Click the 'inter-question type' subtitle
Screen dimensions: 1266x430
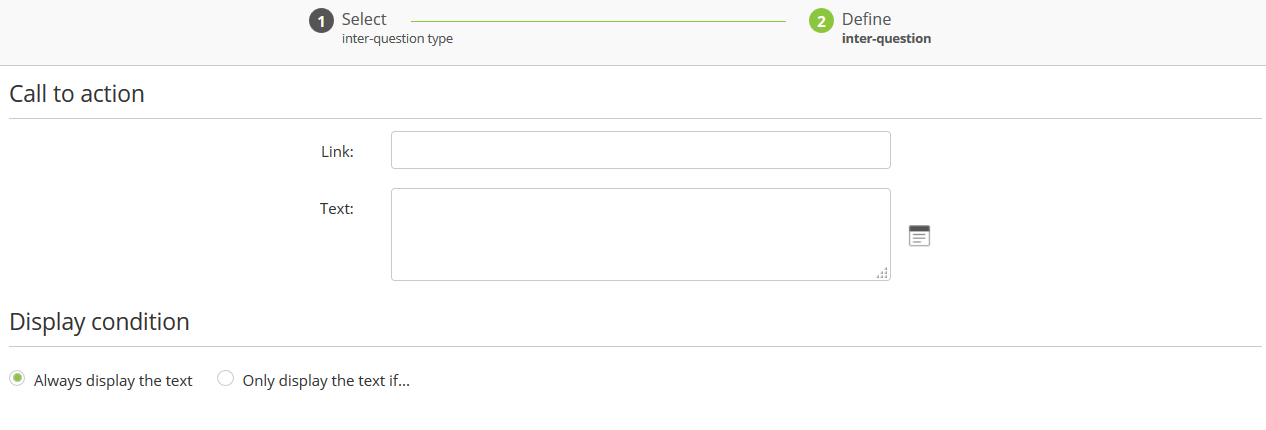[397, 39]
